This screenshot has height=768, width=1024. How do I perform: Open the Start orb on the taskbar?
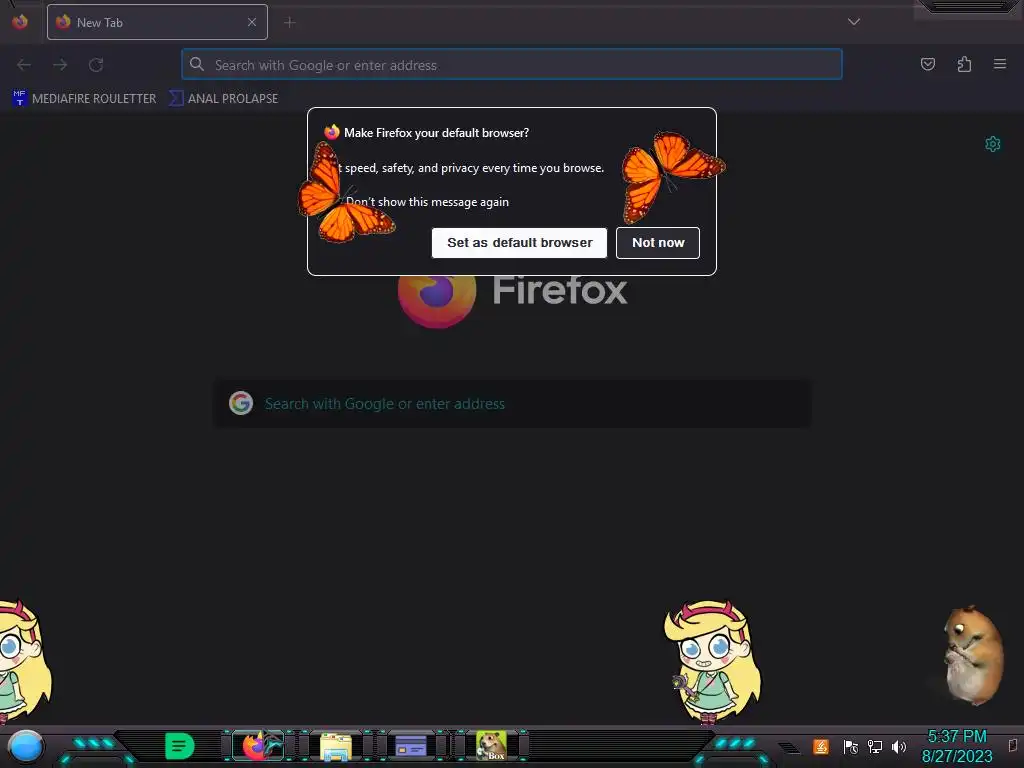pos(25,746)
